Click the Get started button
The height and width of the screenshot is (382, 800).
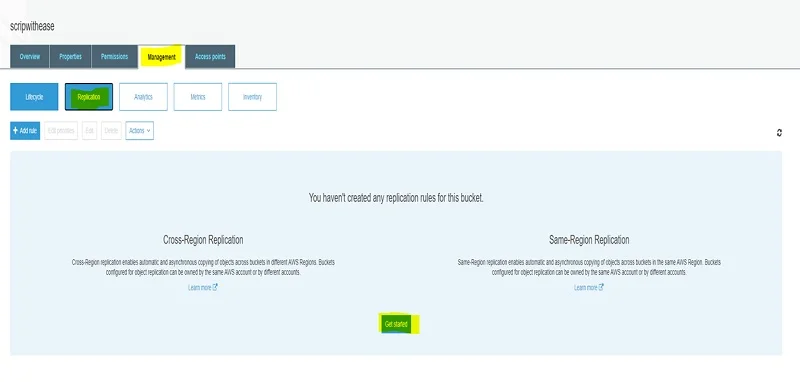click(396, 324)
